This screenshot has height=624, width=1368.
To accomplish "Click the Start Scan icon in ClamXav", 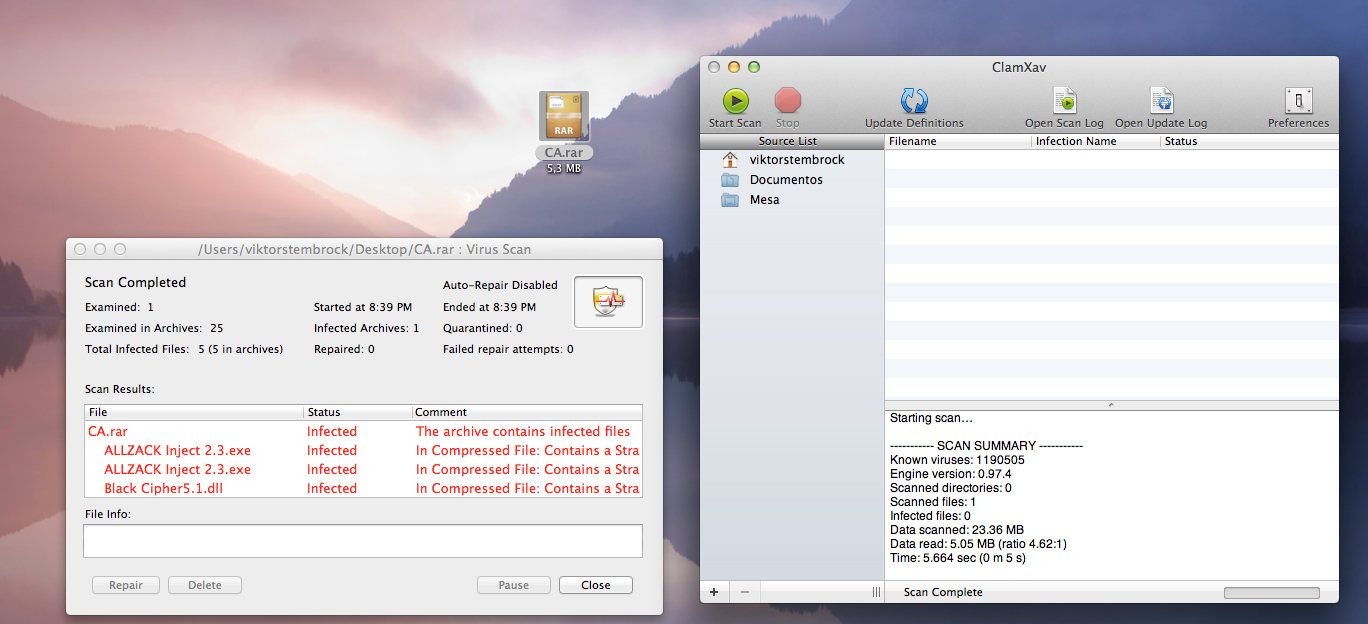I will click(x=736, y=100).
